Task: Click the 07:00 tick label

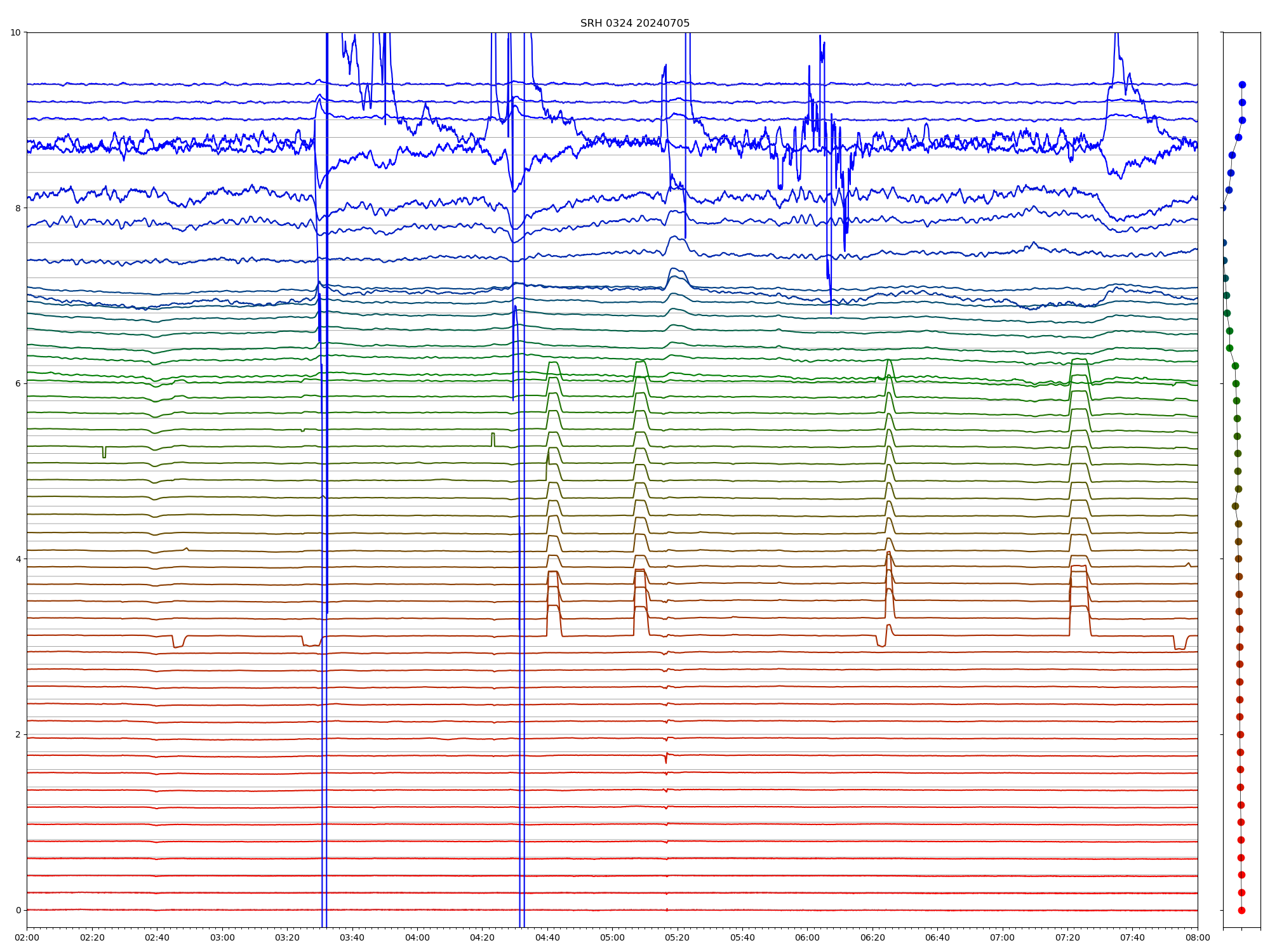Action: tap(1002, 937)
